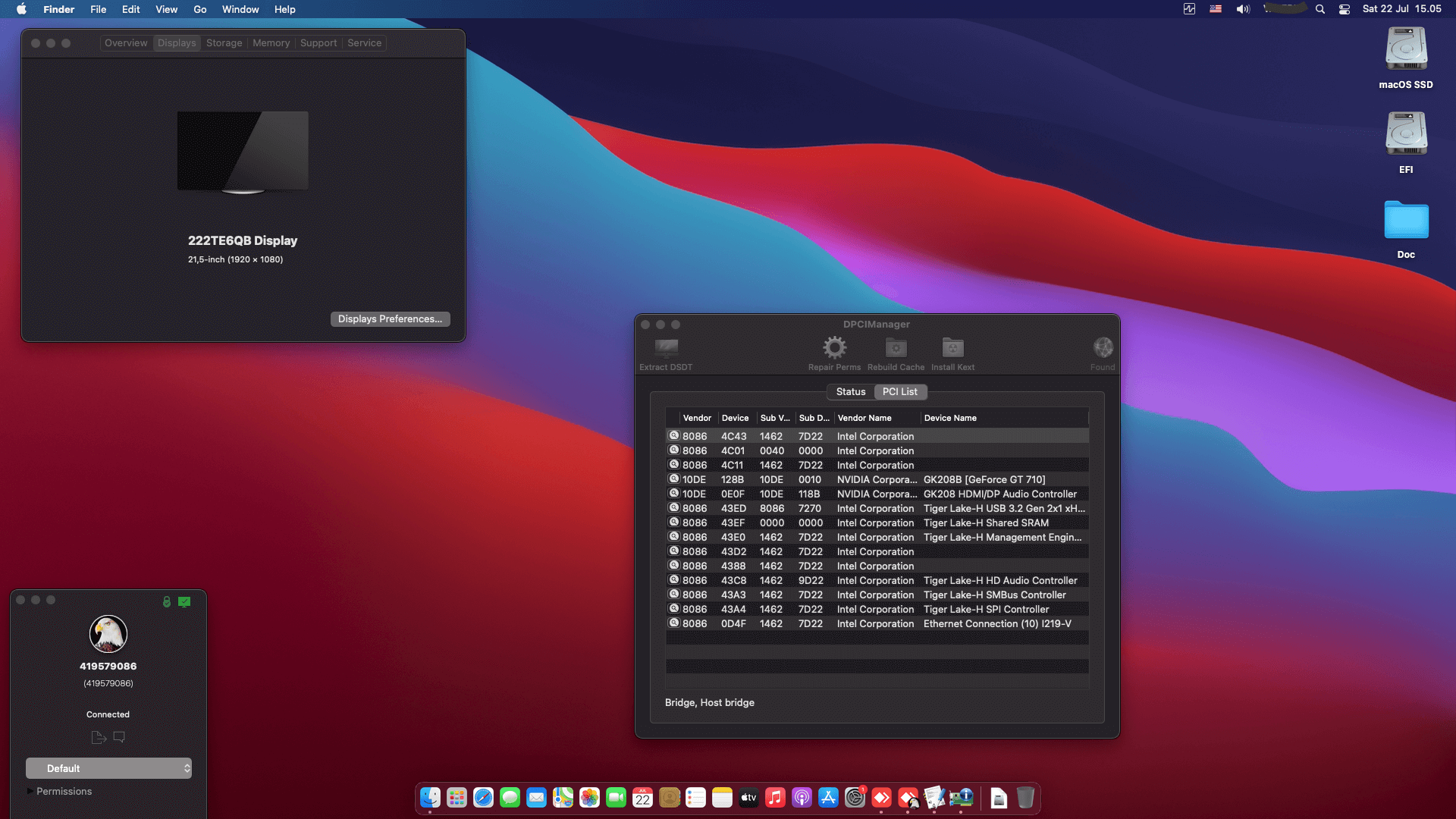This screenshot has width=1456, height=819.
Task: Click the Displays Preferences button
Action: pos(390,319)
